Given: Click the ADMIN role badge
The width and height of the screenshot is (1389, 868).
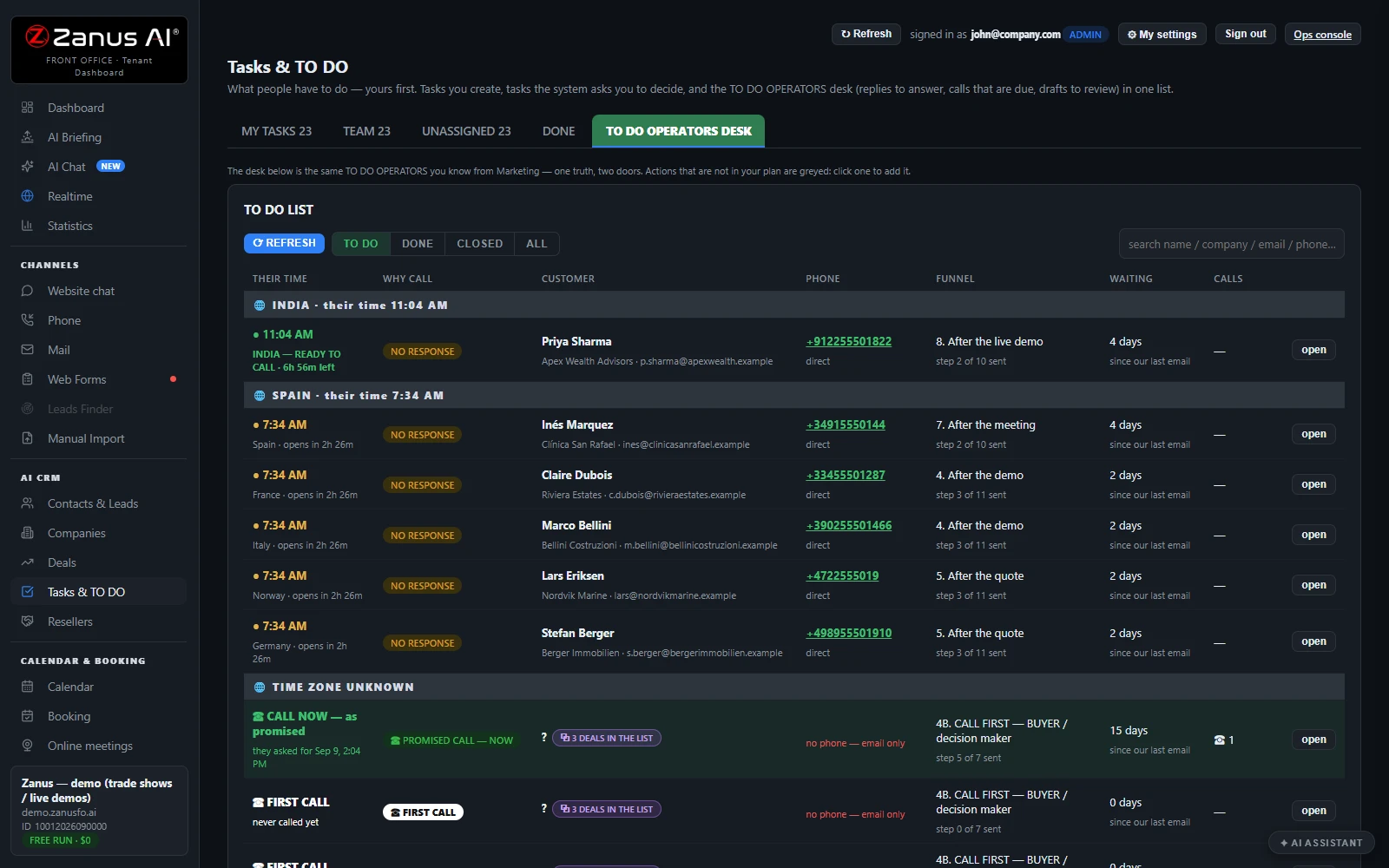Looking at the screenshot, I should click(1085, 35).
